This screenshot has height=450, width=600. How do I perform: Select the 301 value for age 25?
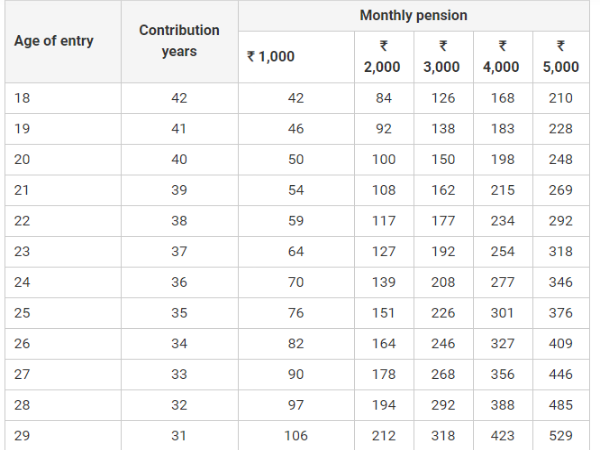click(502, 313)
